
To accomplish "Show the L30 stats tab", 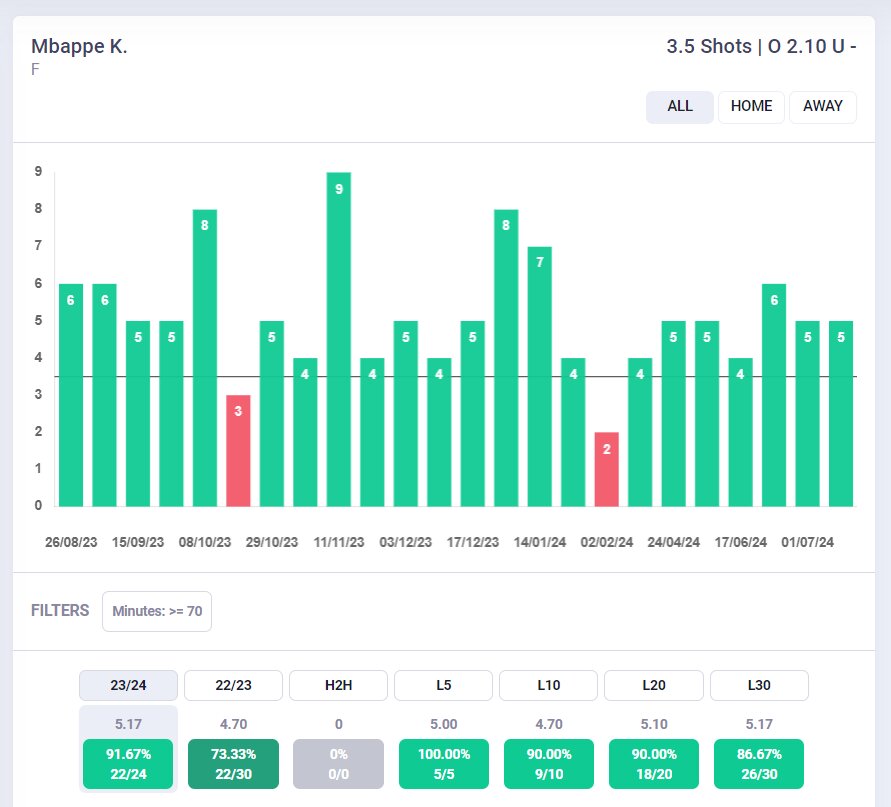I will pos(758,685).
